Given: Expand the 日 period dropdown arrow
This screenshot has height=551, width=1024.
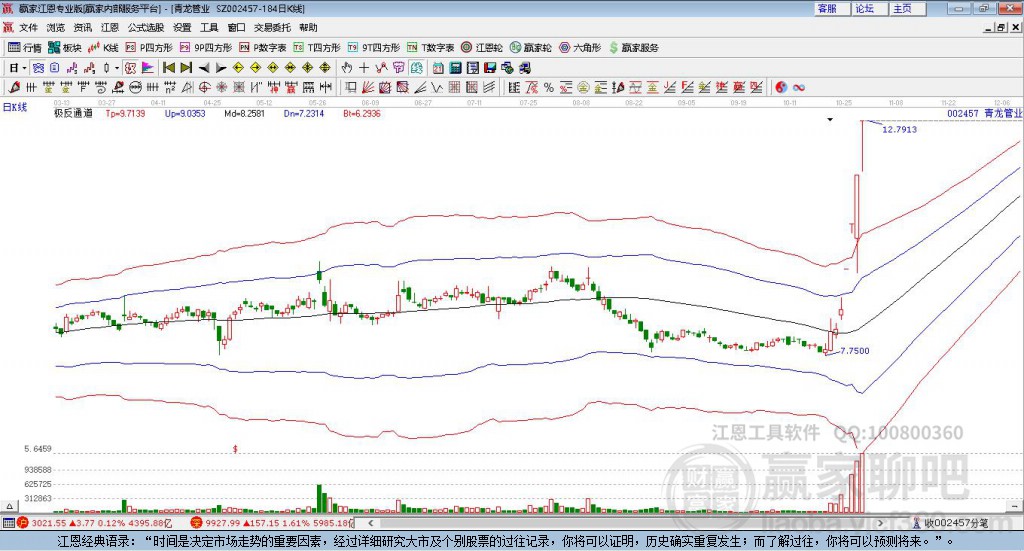Looking at the screenshot, I should (x=24, y=68).
